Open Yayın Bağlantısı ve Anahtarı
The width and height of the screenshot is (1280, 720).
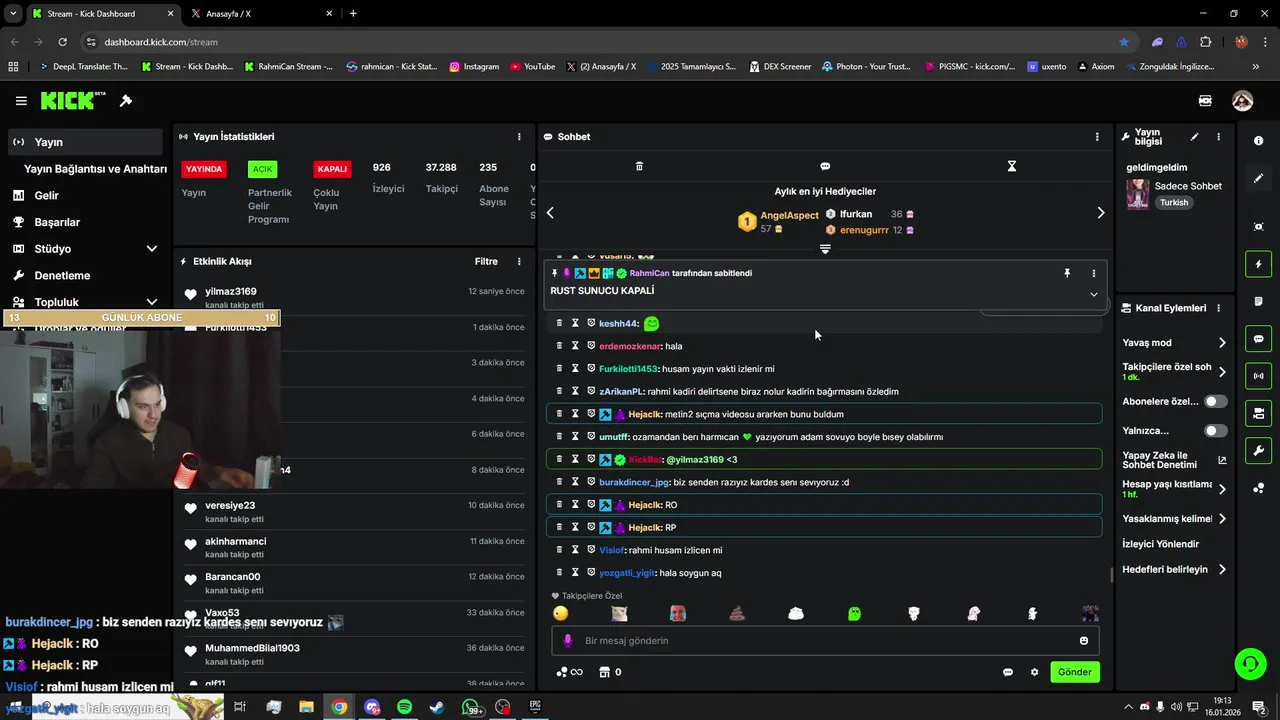(x=95, y=169)
